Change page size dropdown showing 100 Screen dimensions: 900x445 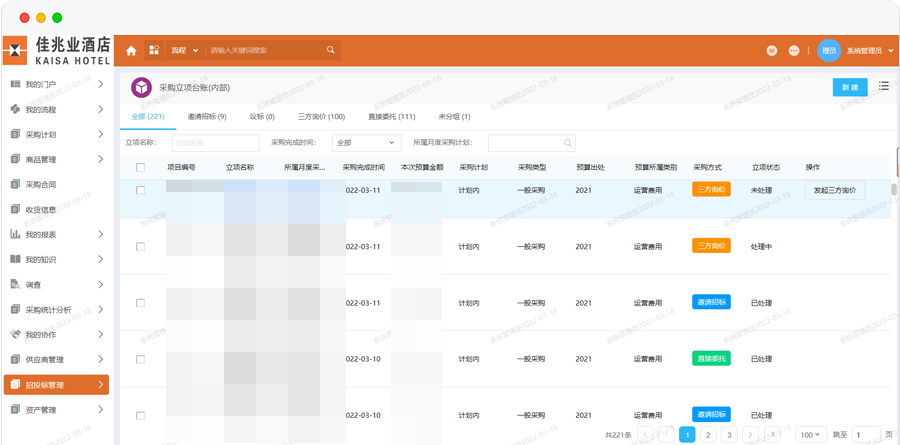click(810, 435)
